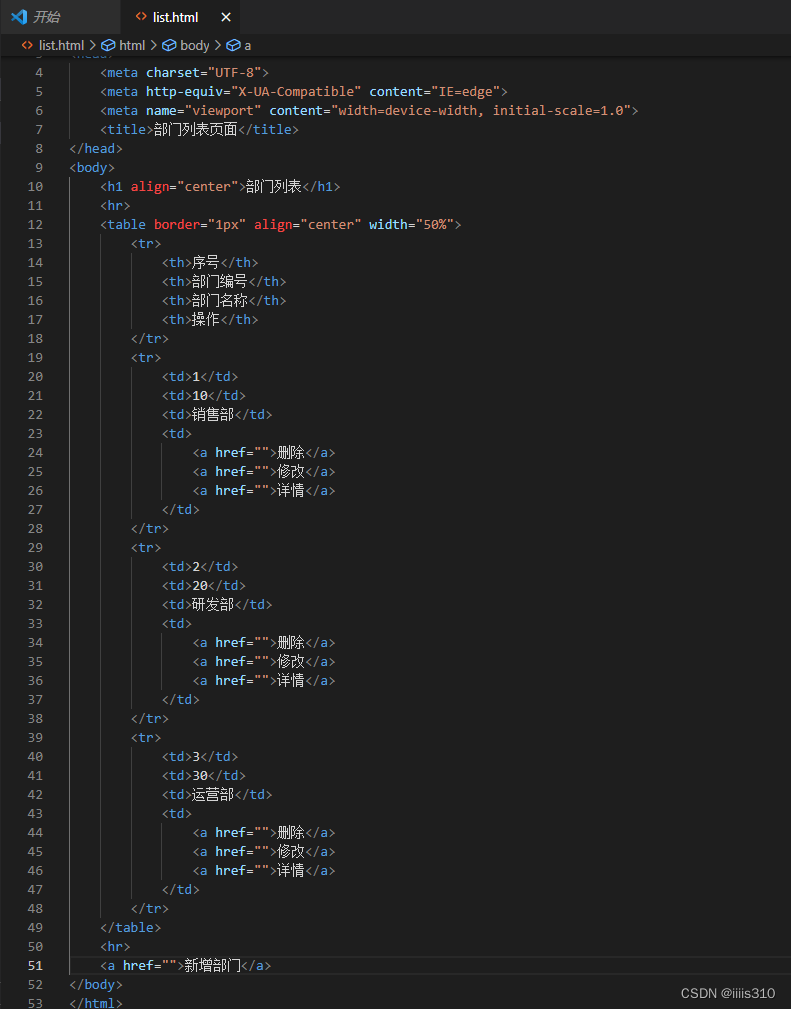Open the body breadcrumb segment

pos(194,46)
